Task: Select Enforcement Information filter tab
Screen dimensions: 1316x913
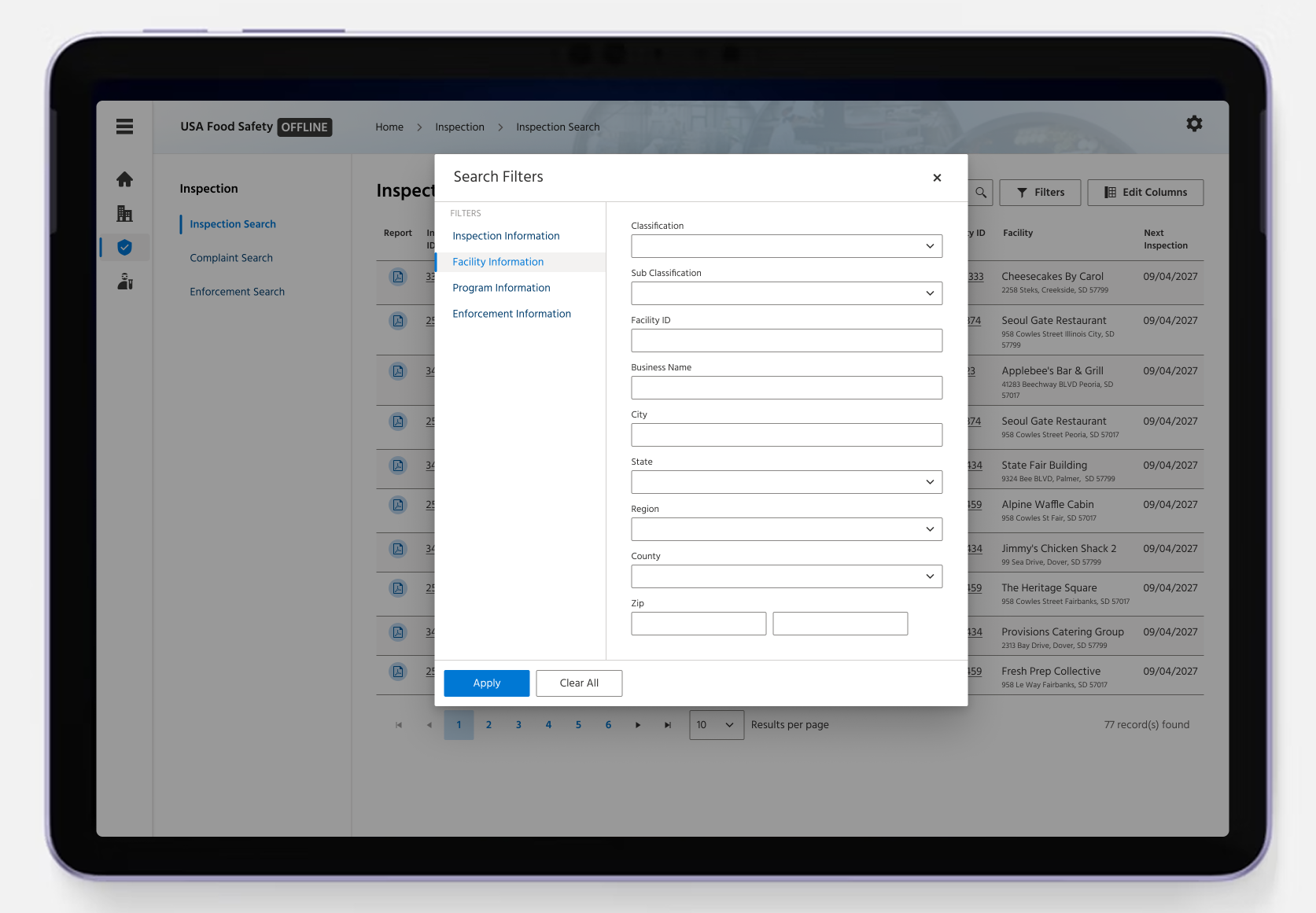Action: click(x=511, y=314)
